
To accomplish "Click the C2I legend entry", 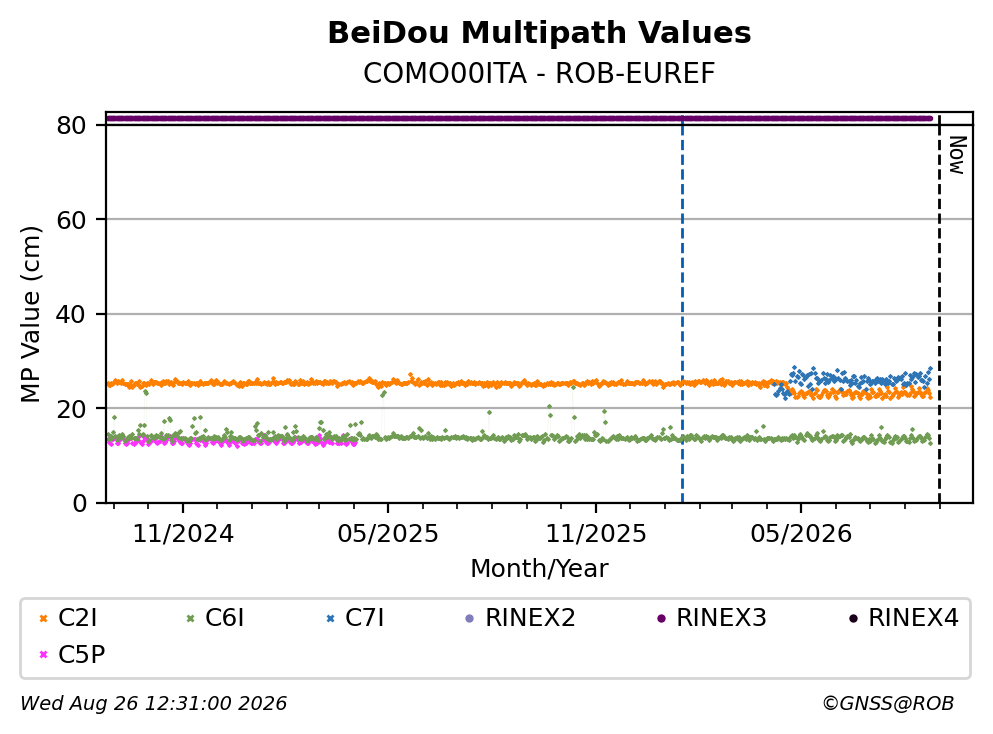I will click(68, 617).
